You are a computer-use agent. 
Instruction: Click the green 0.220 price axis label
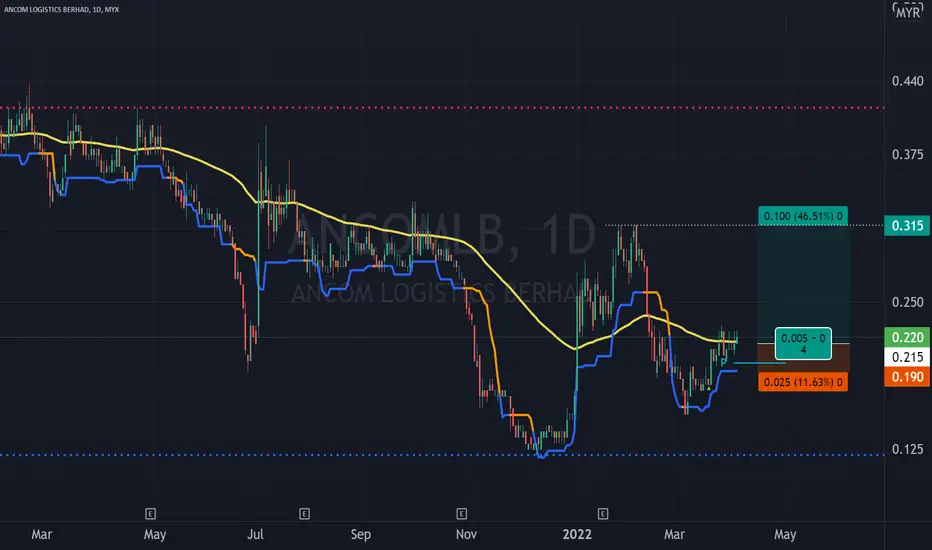(907, 337)
